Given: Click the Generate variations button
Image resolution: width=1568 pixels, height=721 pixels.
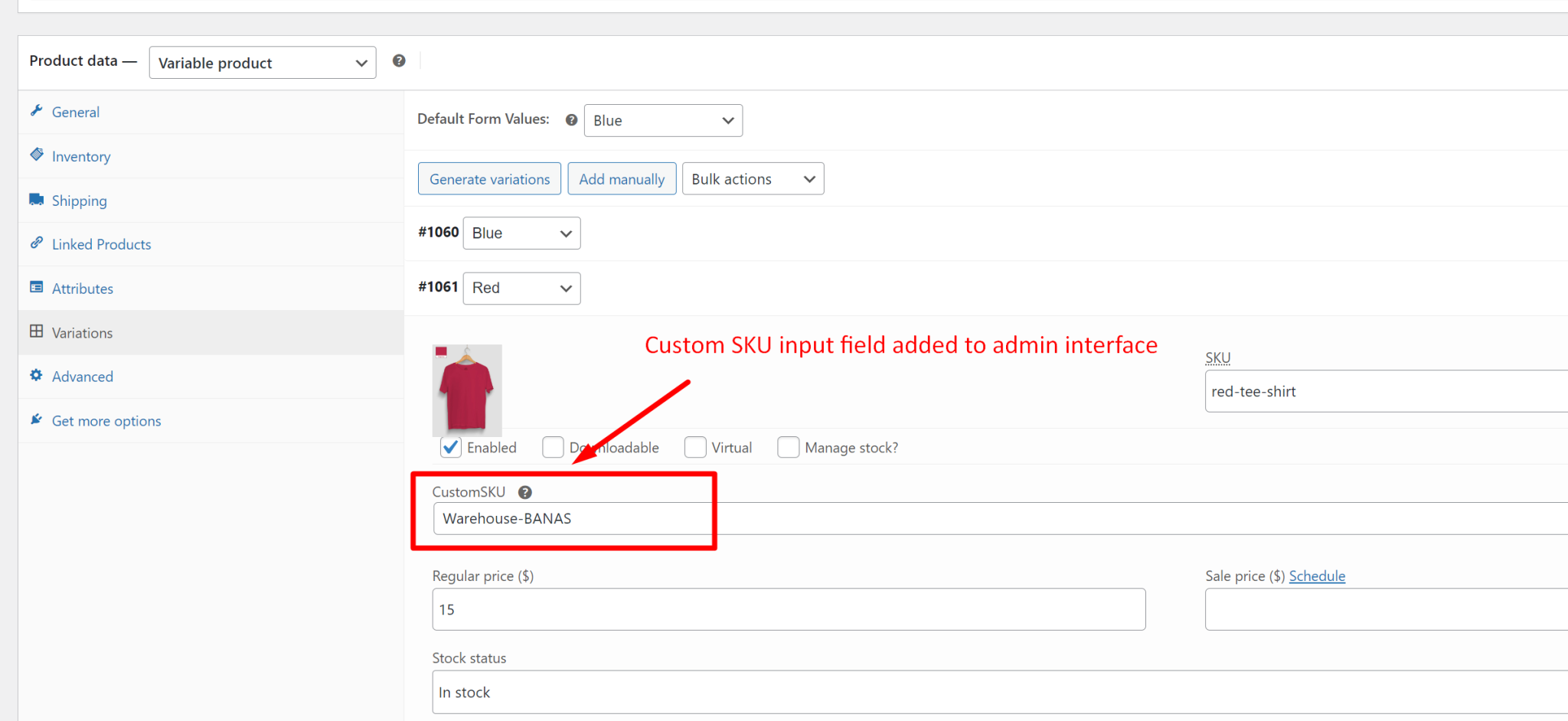Looking at the screenshot, I should coord(489,178).
